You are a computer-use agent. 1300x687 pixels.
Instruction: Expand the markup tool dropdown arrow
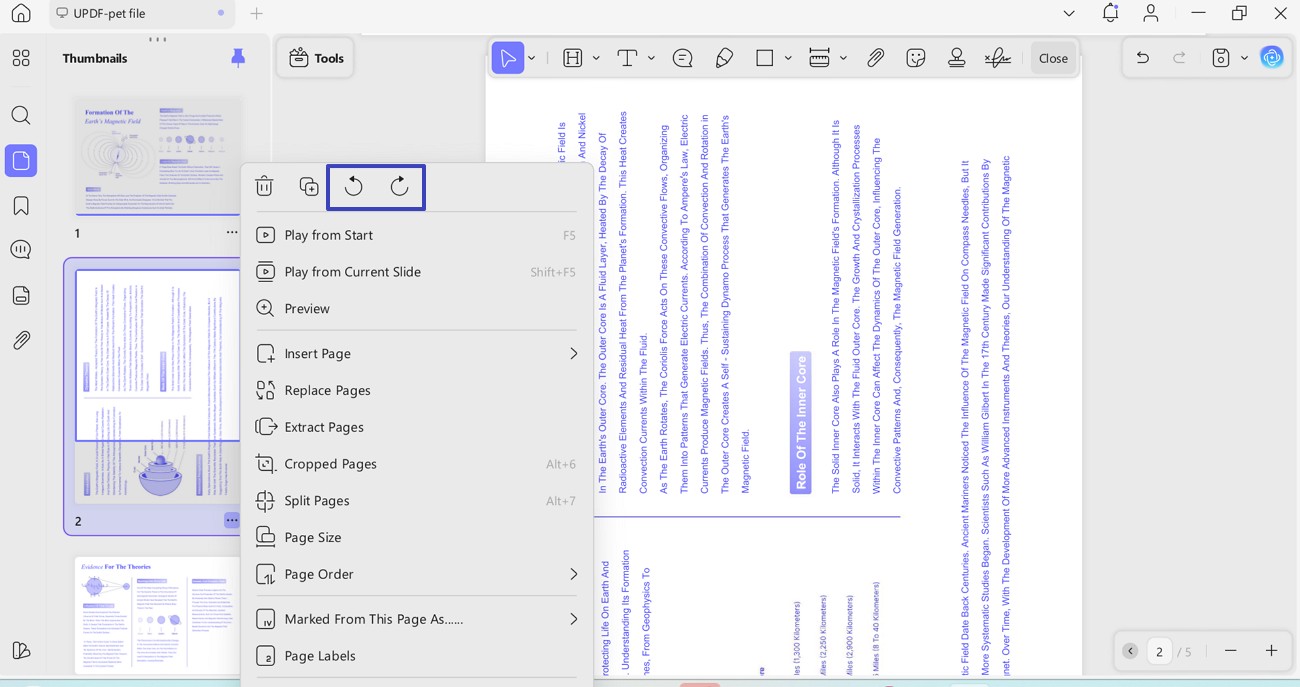point(596,58)
